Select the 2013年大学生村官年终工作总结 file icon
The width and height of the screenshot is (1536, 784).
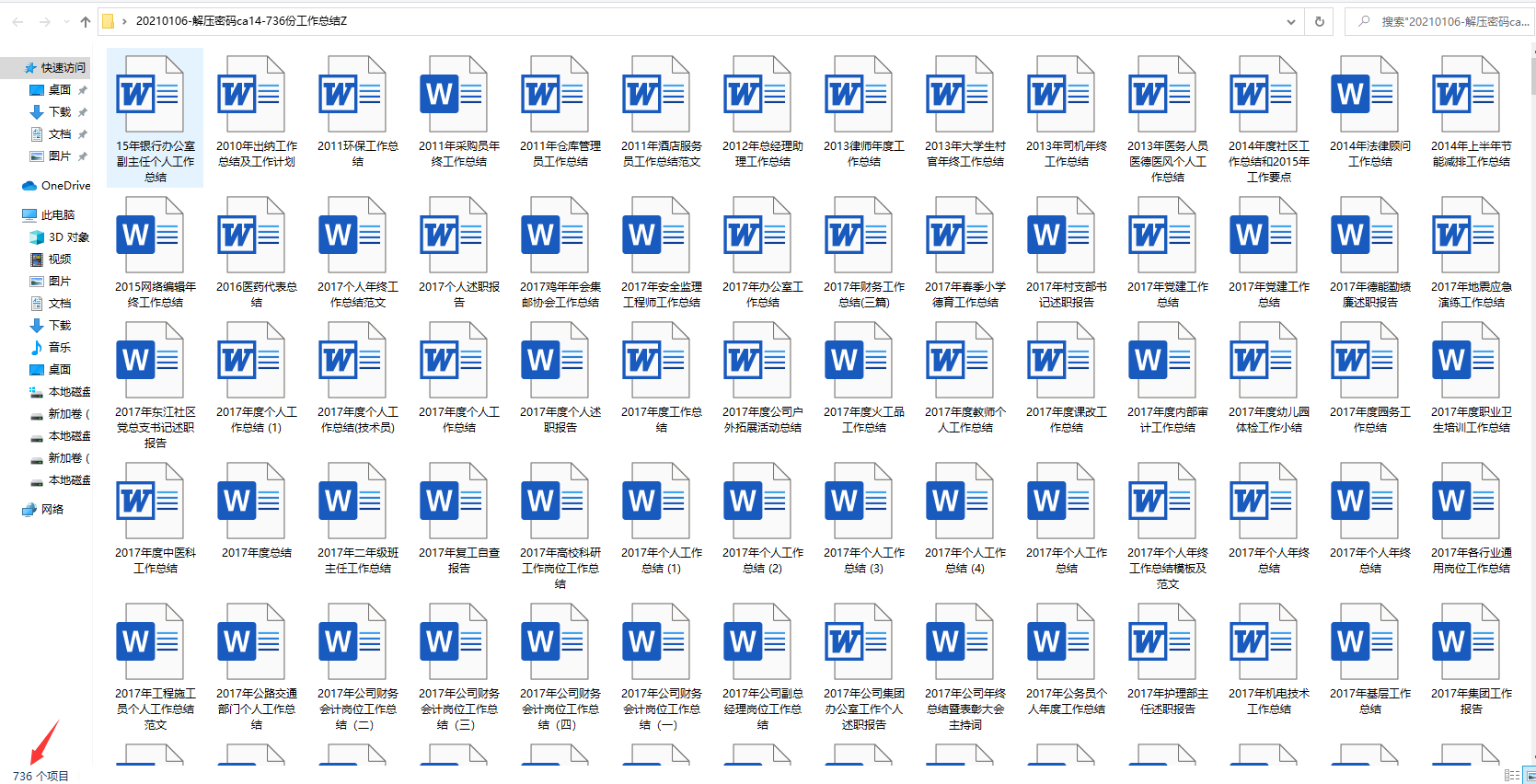pos(958,95)
